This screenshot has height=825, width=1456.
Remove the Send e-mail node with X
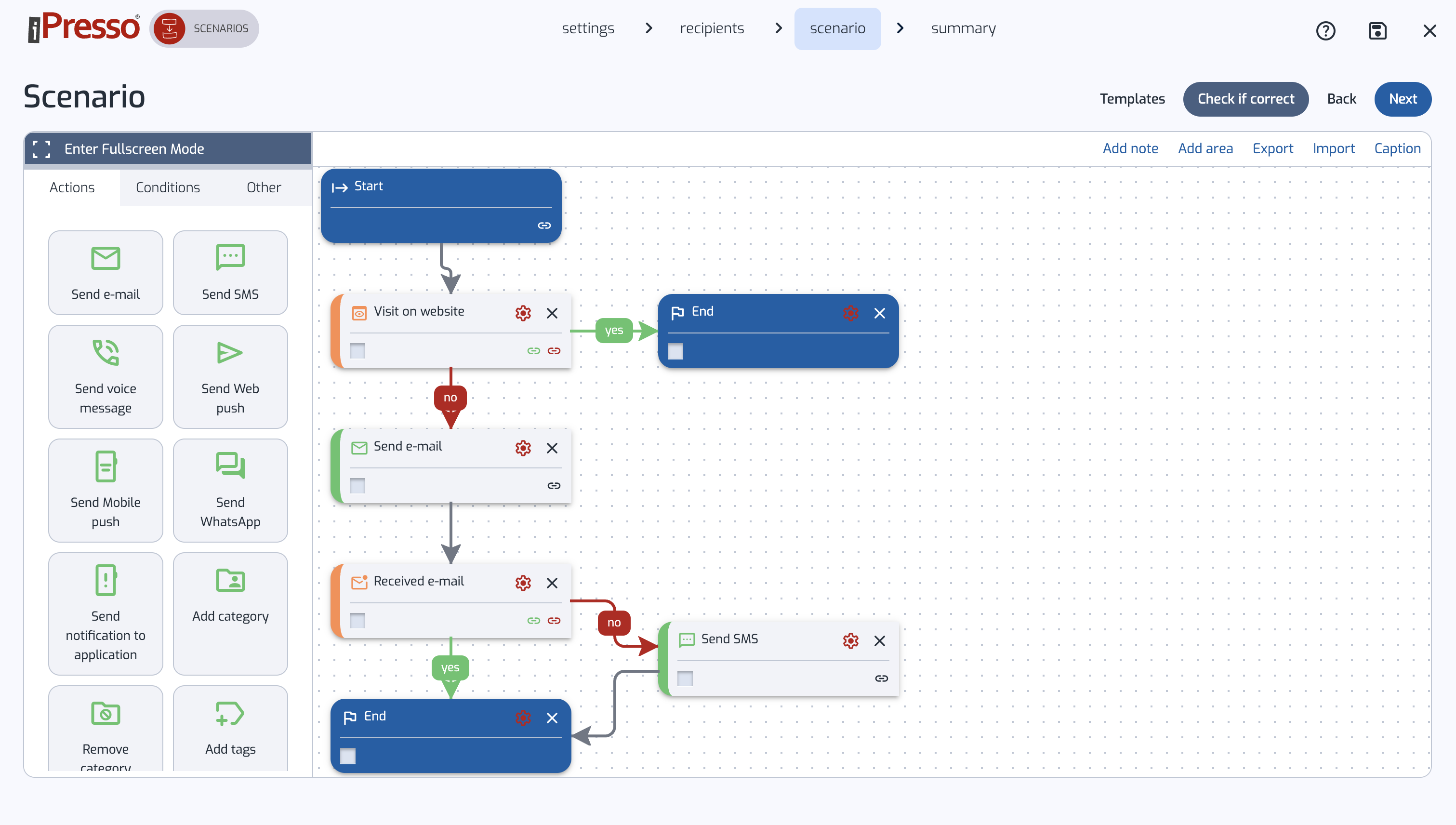[552, 448]
